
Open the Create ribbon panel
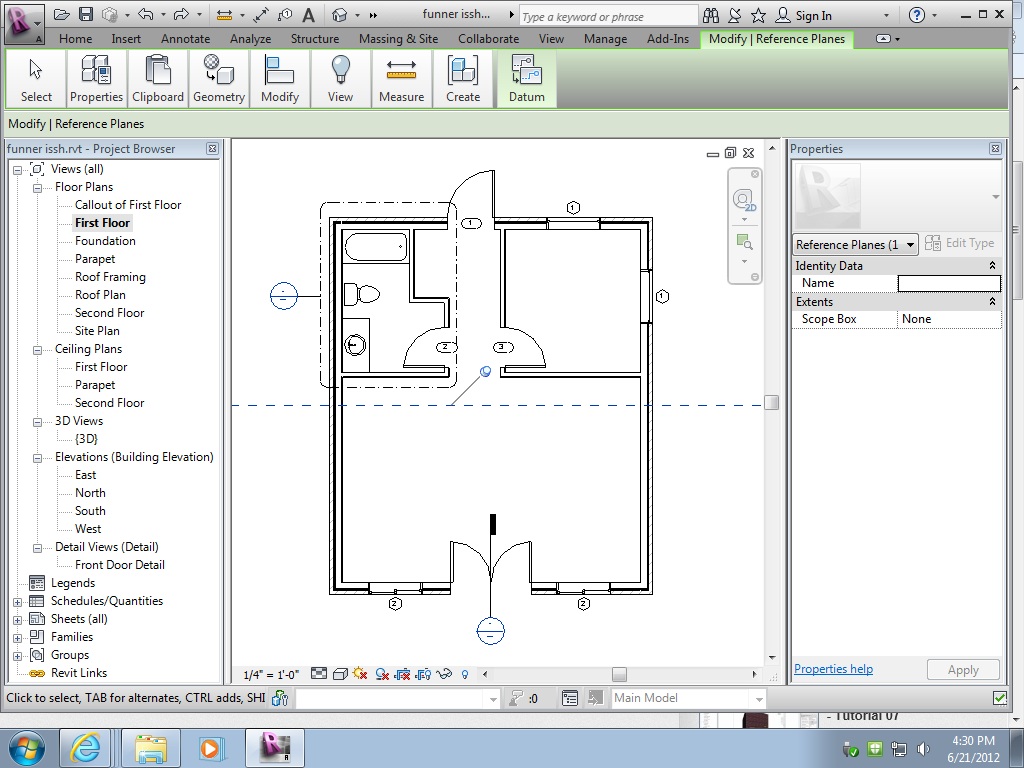point(463,79)
